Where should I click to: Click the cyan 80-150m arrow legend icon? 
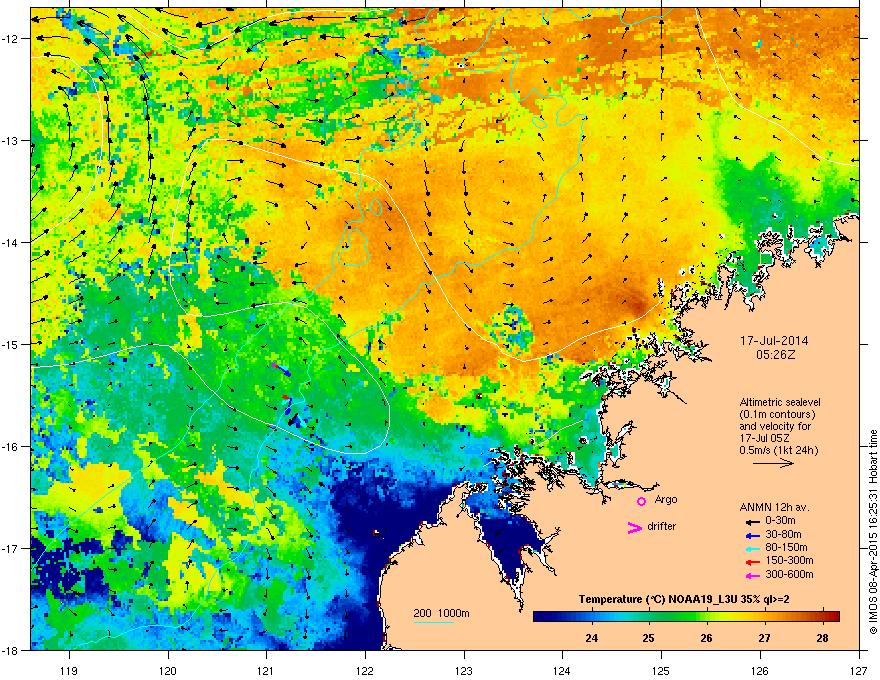(x=753, y=548)
